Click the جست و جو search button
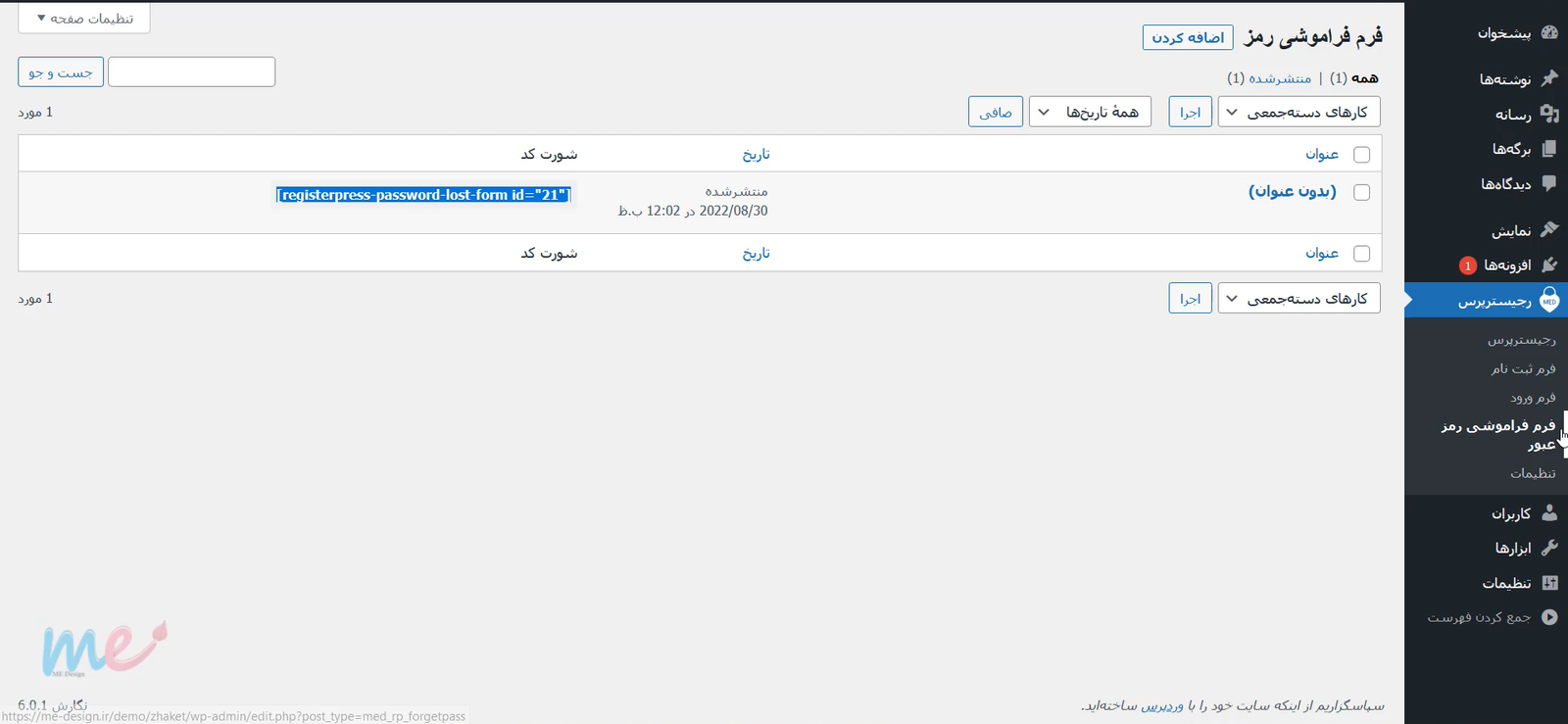 click(61, 72)
